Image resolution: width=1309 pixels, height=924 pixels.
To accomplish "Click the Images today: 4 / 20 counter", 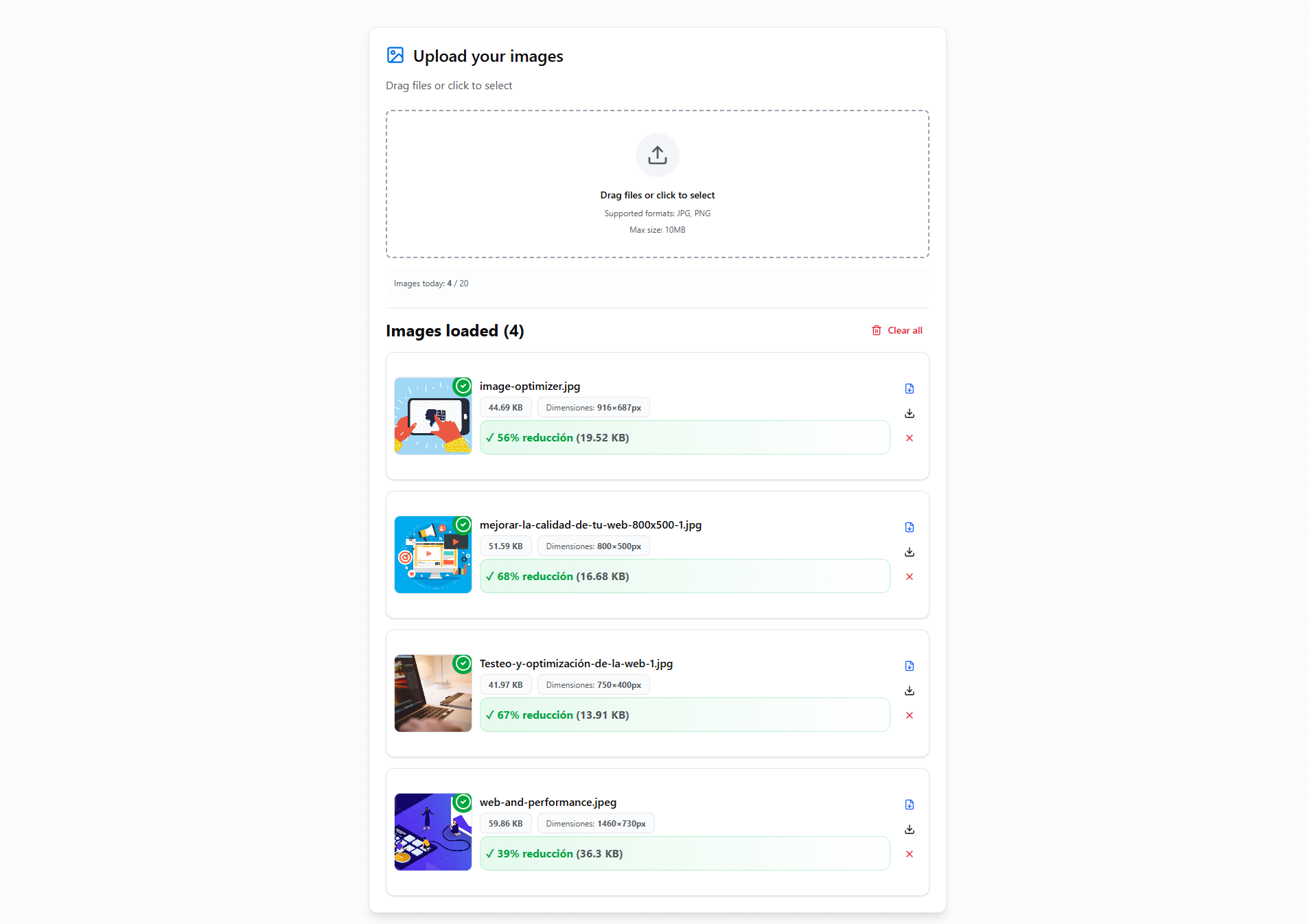I will click(431, 284).
